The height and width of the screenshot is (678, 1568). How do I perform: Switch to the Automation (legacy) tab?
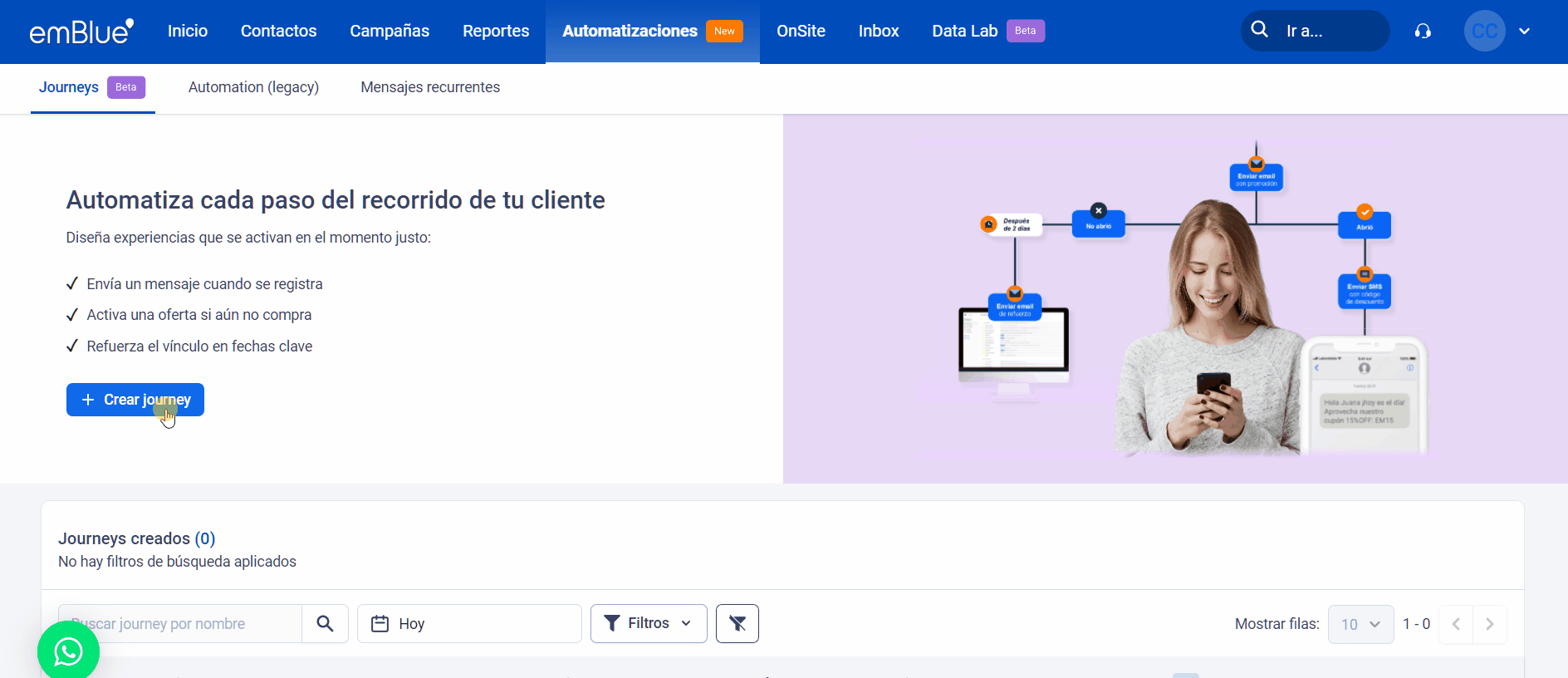click(253, 87)
